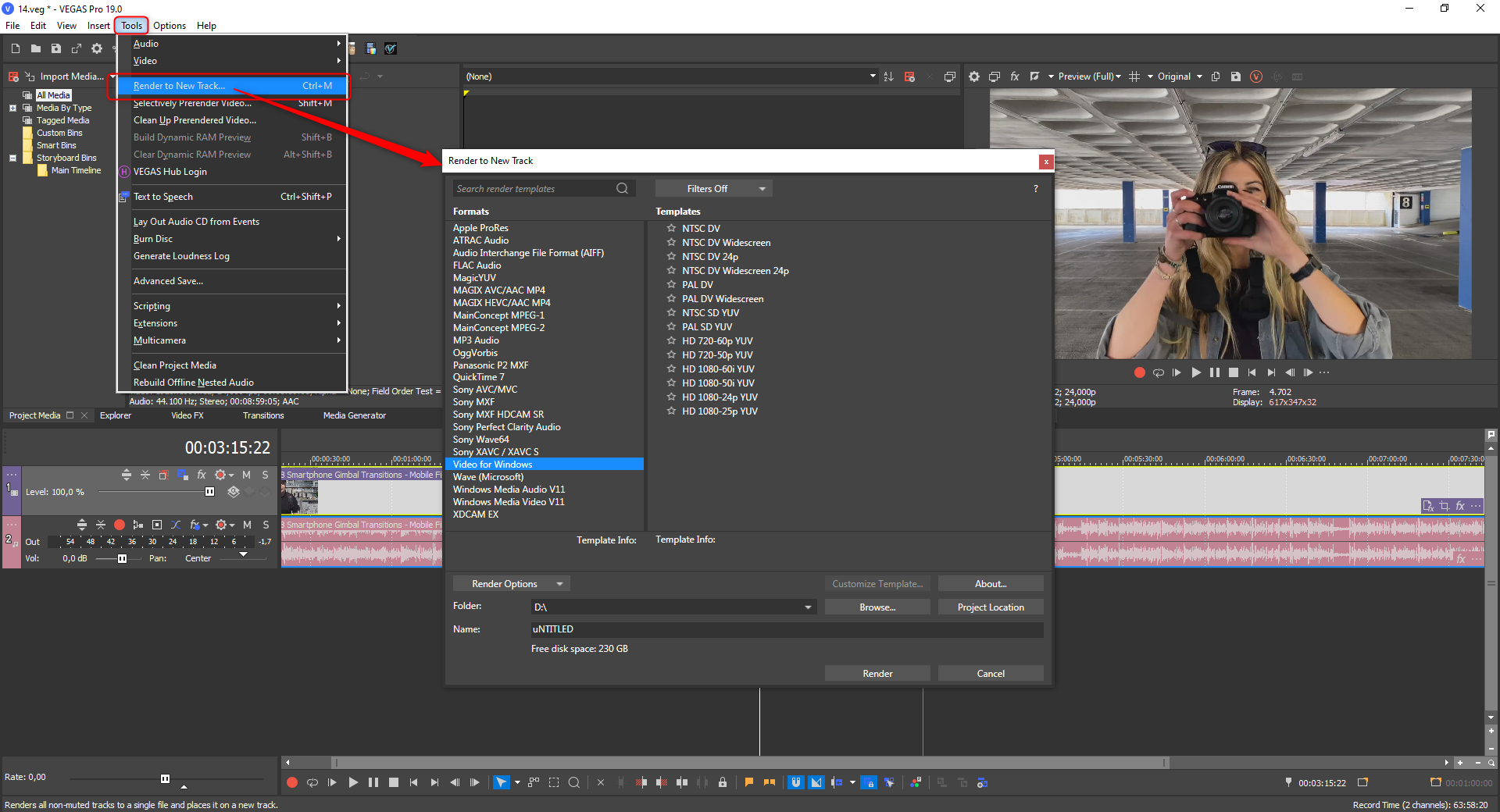Click the lock event icon in bottom toolbar
This screenshot has width=1500, height=812.
723,782
